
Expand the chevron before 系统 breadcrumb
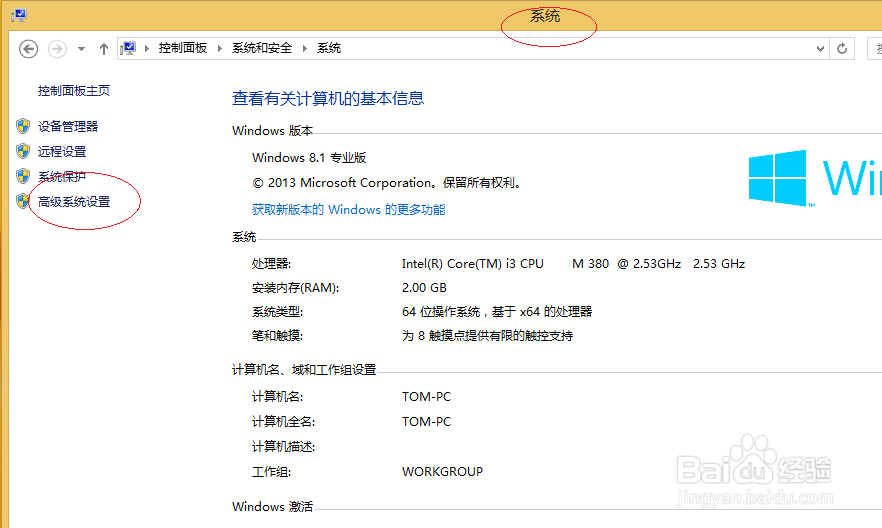[305, 48]
